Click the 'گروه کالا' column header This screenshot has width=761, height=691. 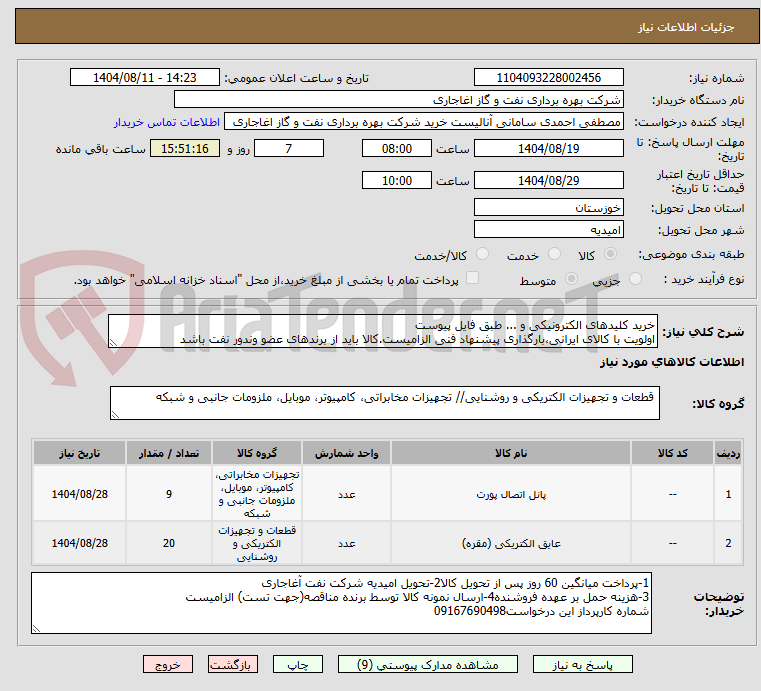click(x=257, y=453)
